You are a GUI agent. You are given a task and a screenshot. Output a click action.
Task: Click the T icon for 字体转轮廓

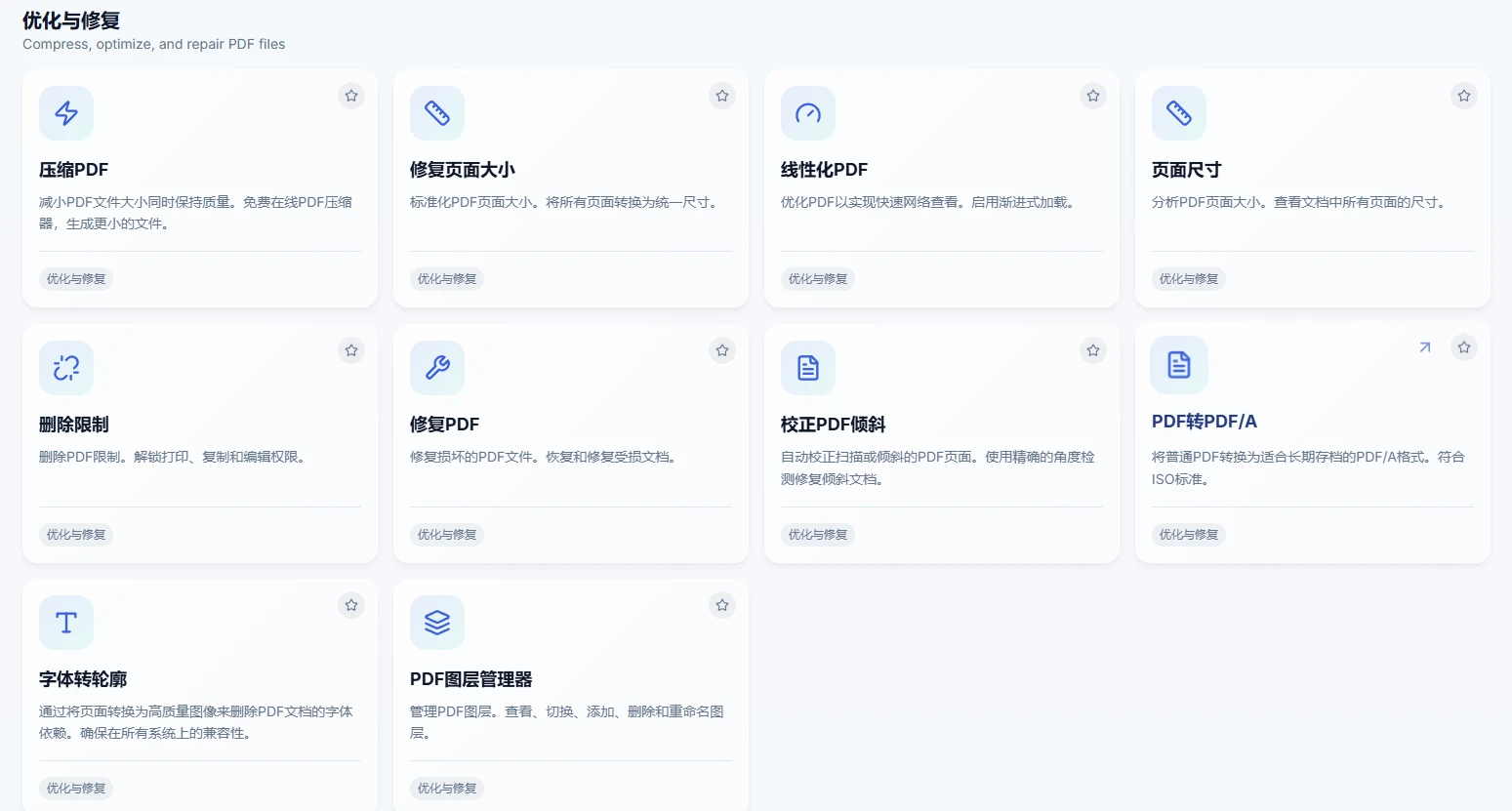(65, 623)
